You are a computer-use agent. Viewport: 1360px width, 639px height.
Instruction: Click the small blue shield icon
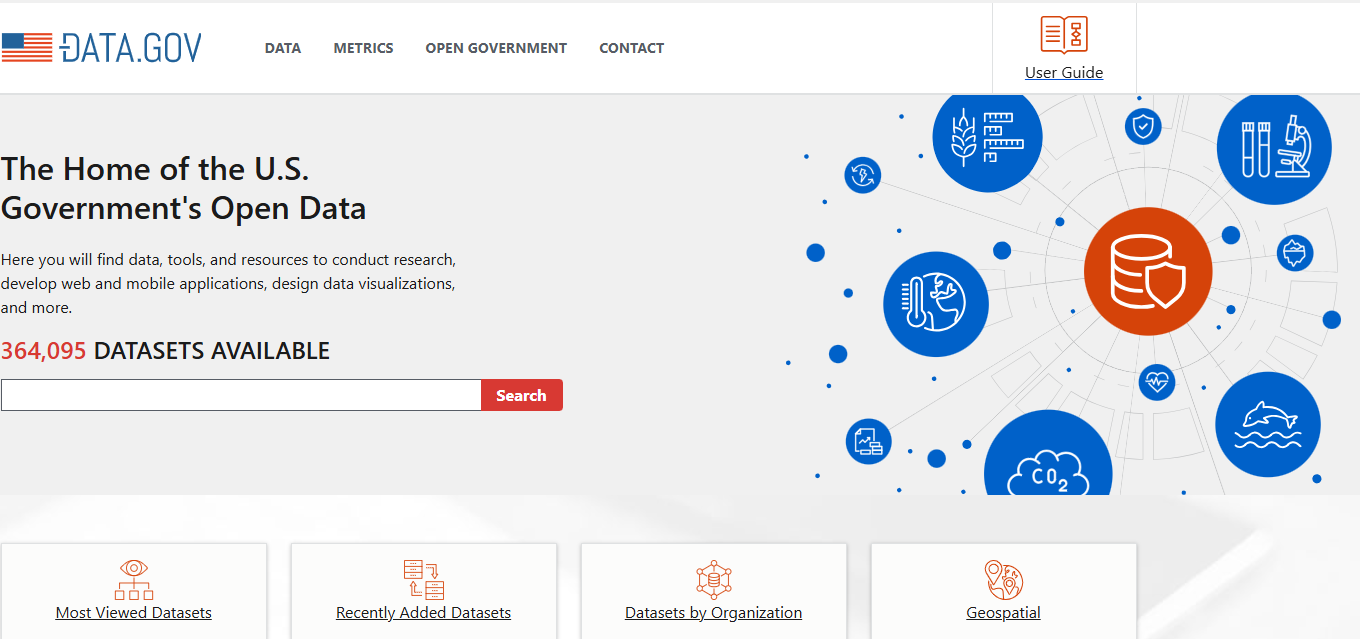tap(1143, 126)
